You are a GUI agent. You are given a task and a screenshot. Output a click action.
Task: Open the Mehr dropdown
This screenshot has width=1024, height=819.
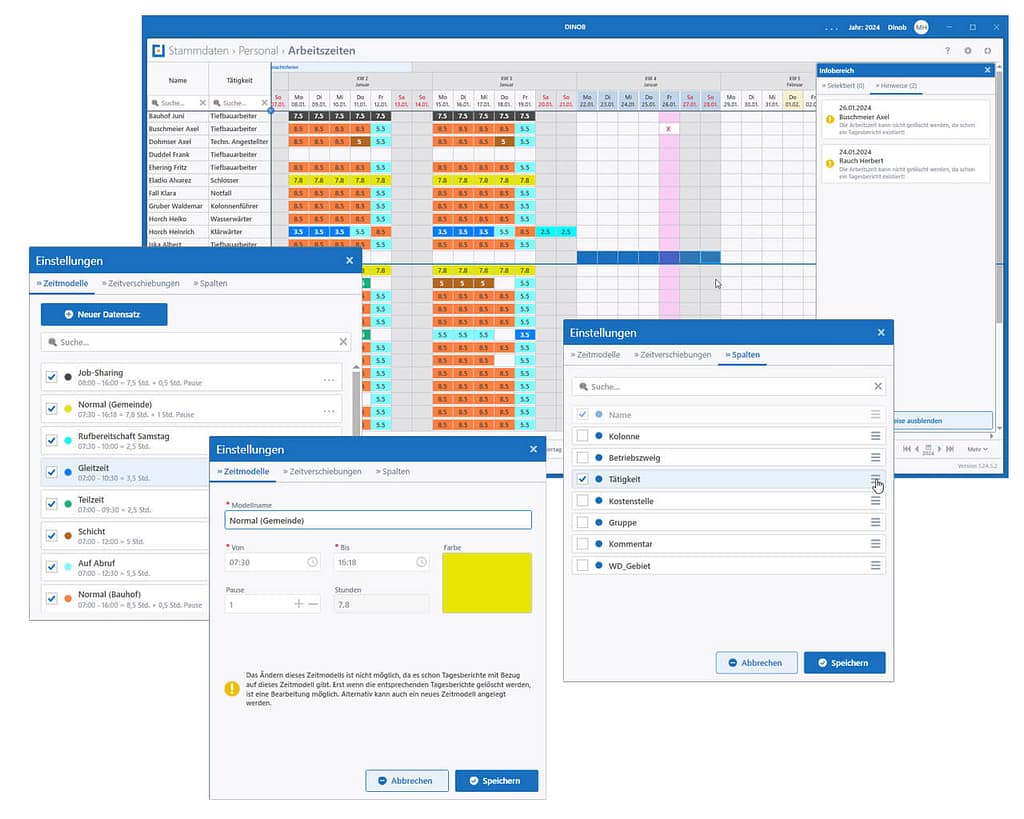pyautogui.click(x=976, y=449)
